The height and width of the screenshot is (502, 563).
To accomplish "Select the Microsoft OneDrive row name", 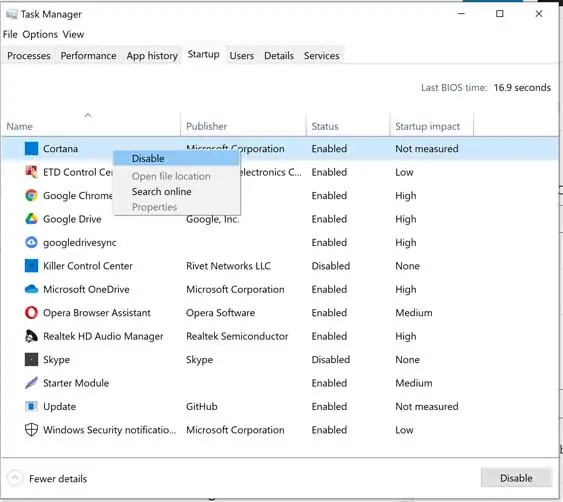I will (86, 289).
